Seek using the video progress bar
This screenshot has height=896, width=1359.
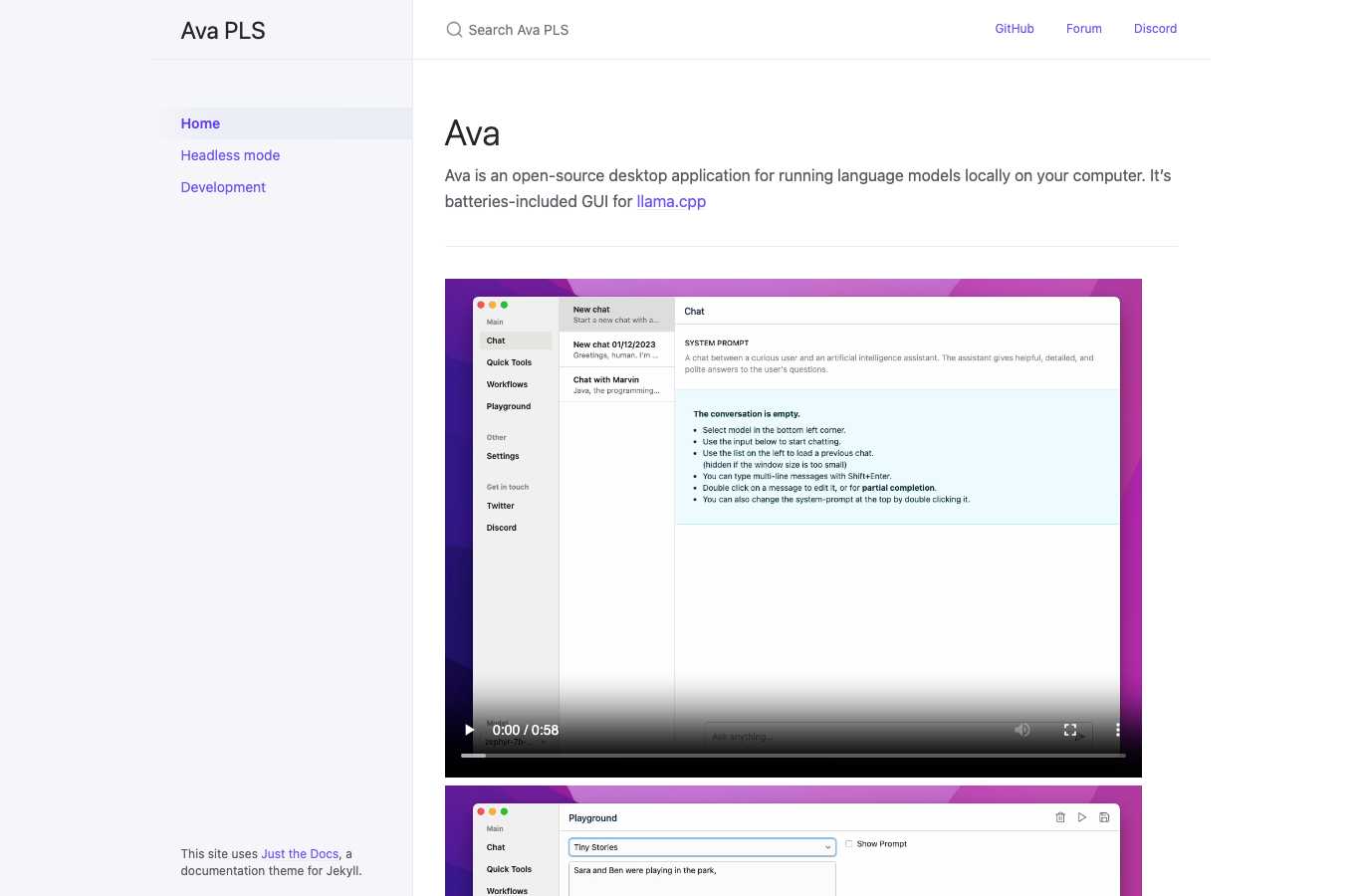pos(793,756)
